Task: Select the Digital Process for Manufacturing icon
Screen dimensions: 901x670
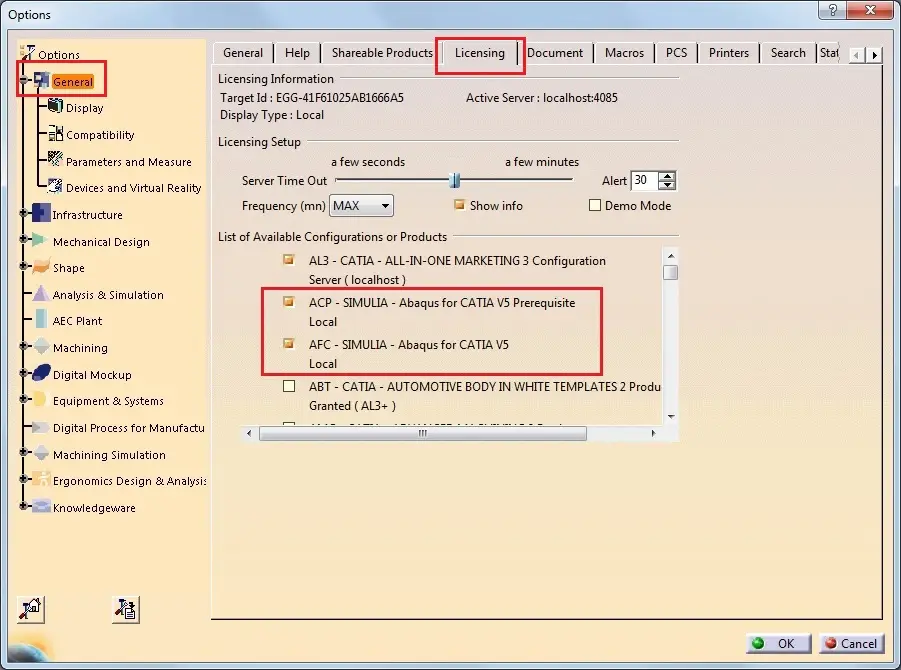Action: click(x=40, y=427)
